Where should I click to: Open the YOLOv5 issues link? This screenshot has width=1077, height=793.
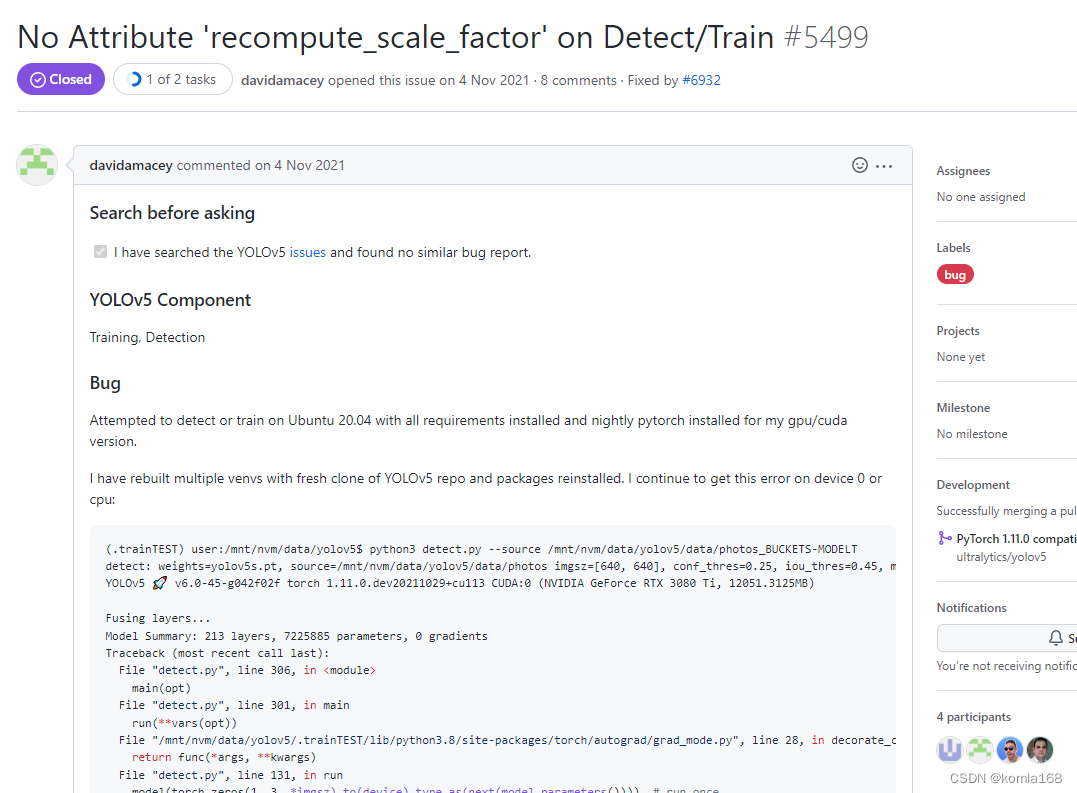[x=307, y=251]
